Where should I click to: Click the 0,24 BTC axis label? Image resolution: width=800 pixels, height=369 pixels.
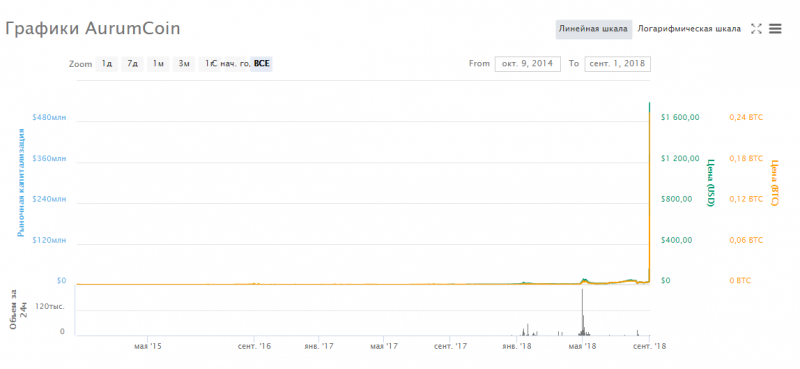[746, 117]
